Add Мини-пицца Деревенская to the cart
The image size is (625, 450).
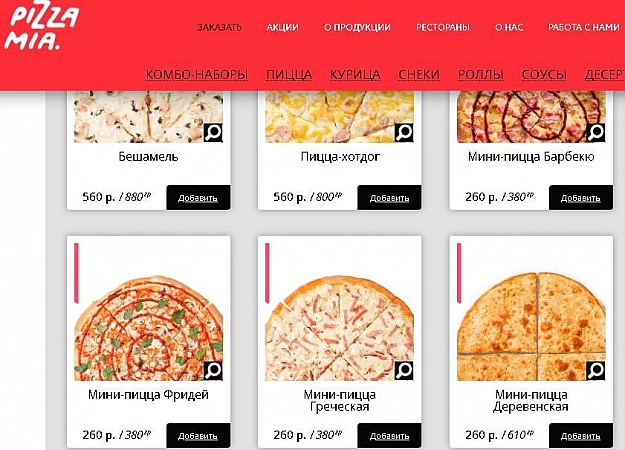click(x=581, y=436)
